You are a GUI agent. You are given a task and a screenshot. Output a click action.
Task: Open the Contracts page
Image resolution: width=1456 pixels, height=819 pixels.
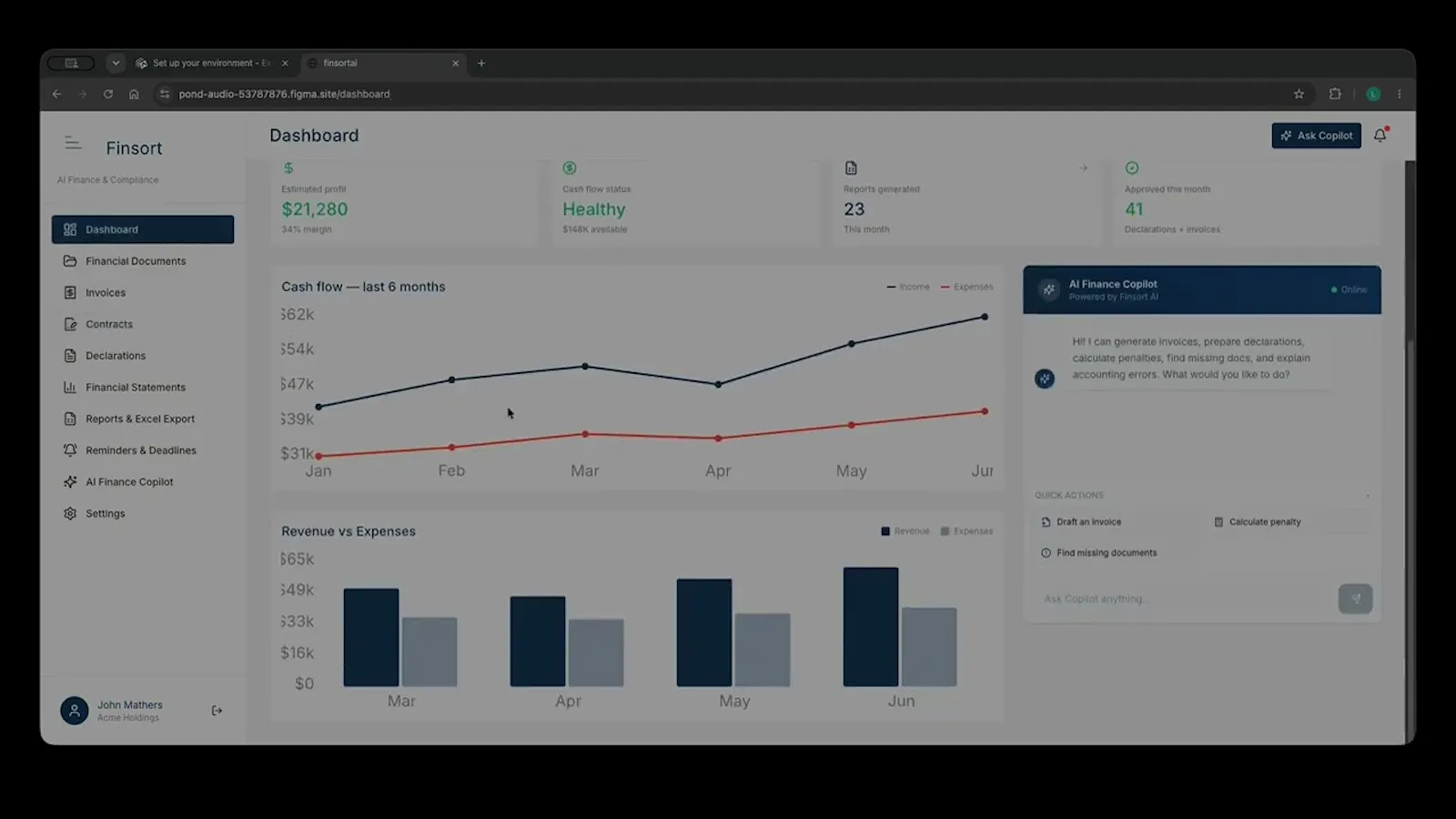click(x=143, y=324)
